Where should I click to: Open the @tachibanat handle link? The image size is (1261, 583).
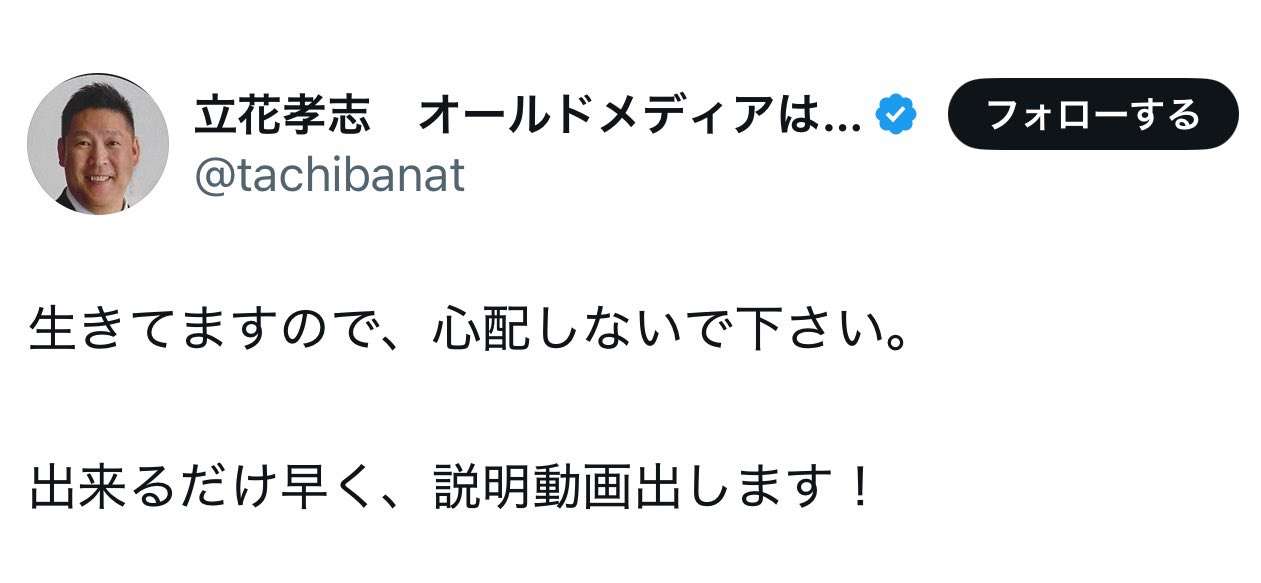(330, 176)
